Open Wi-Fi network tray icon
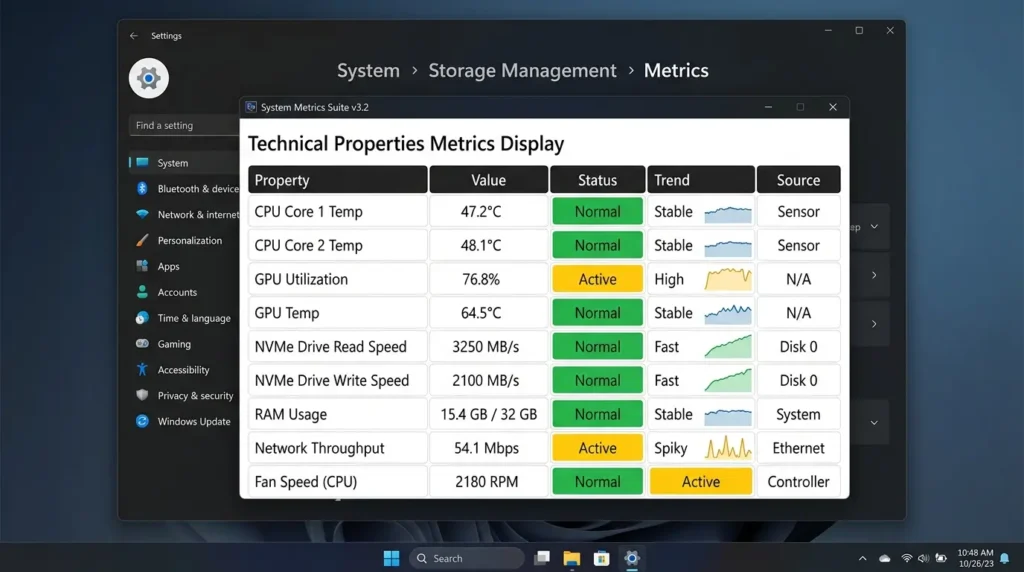 pyautogui.click(x=906, y=558)
